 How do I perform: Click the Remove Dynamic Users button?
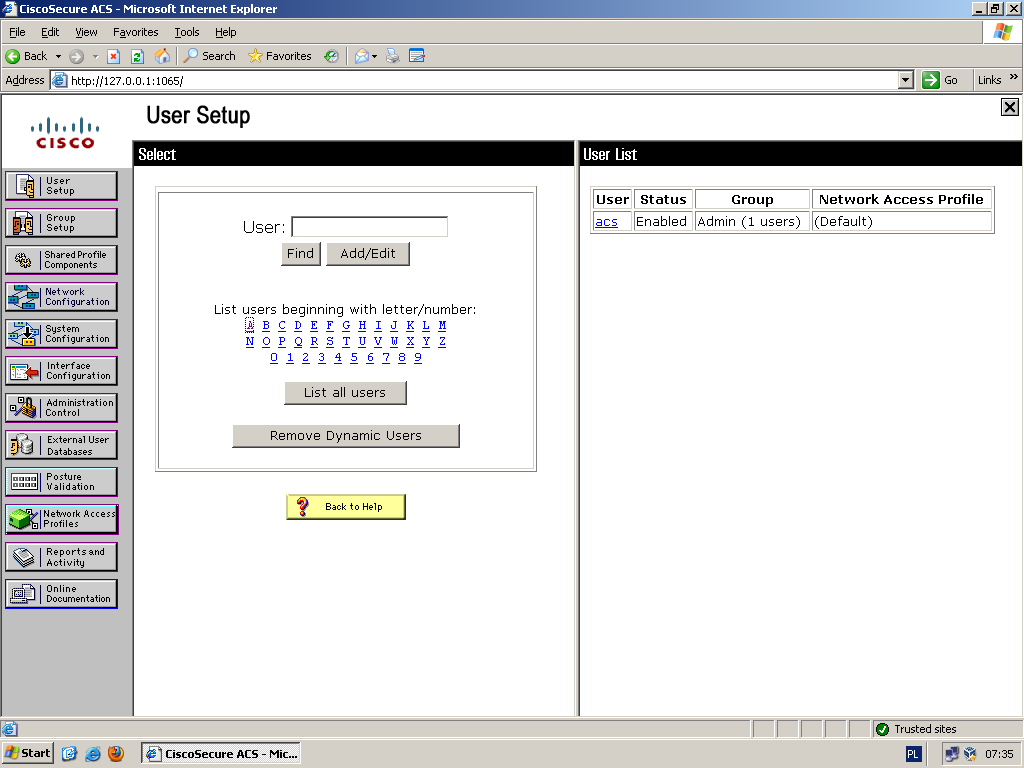click(x=345, y=436)
